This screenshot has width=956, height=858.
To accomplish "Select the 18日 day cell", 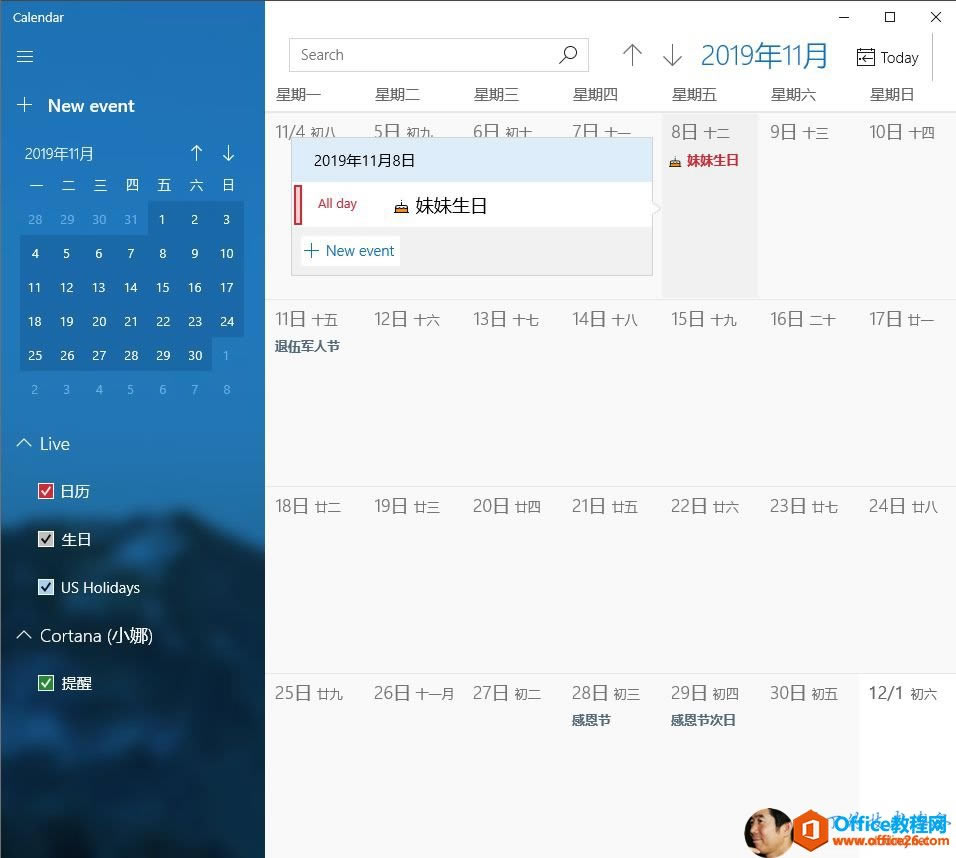I will click(313, 580).
